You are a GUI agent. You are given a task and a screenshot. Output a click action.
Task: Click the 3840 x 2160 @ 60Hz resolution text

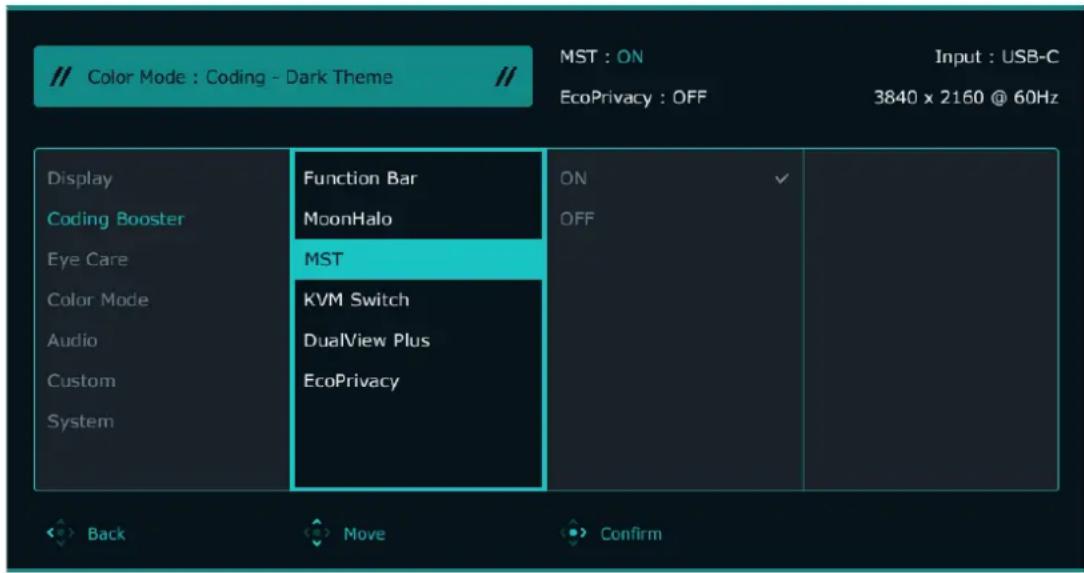(966, 97)
